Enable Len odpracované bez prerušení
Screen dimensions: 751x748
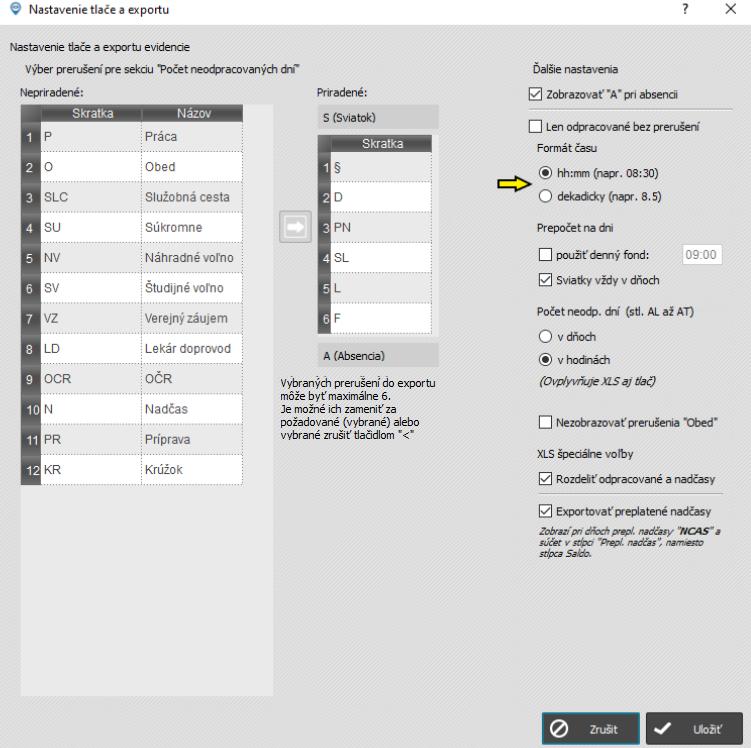tap(536, 127)
